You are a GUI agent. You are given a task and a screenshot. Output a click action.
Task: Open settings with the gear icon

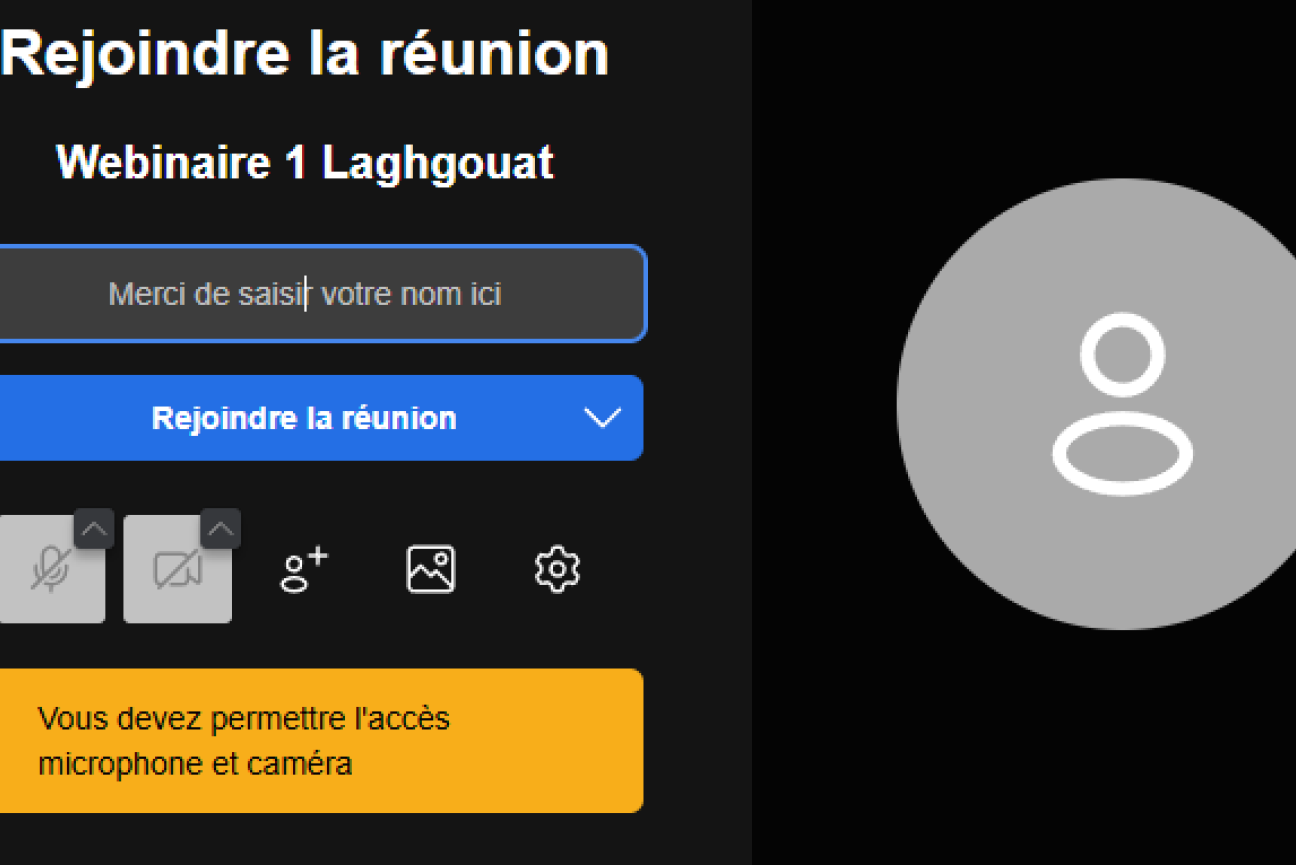(557, 570)
